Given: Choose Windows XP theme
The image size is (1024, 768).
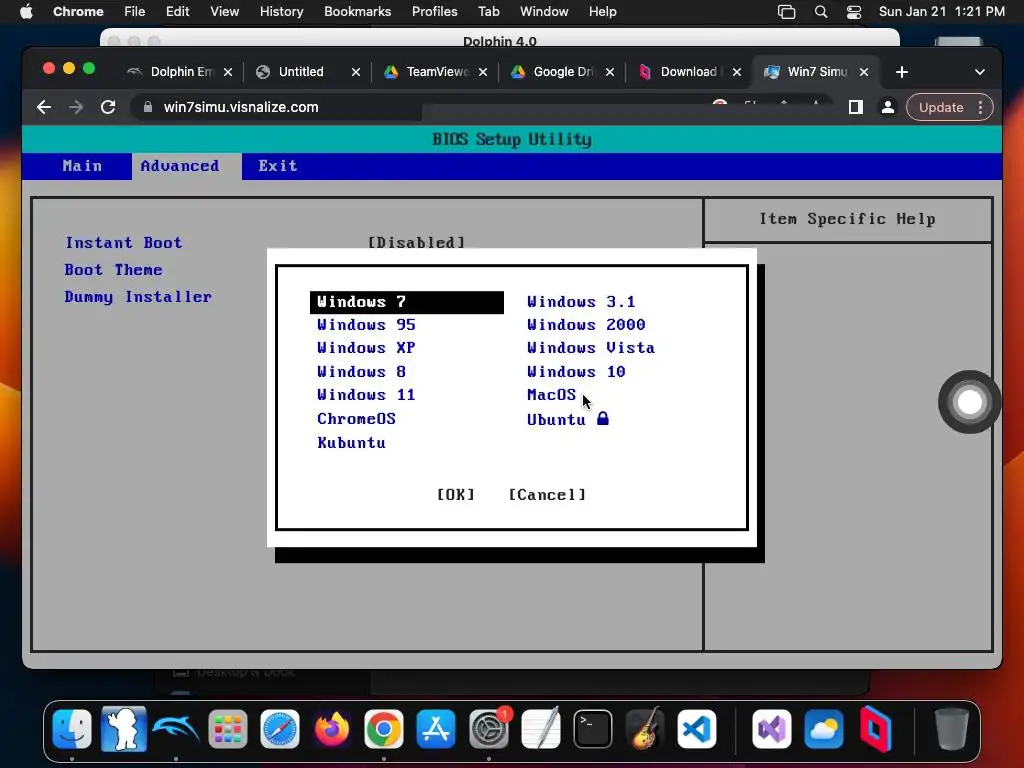Looking at the screenshot, I should tap(366, 348).
